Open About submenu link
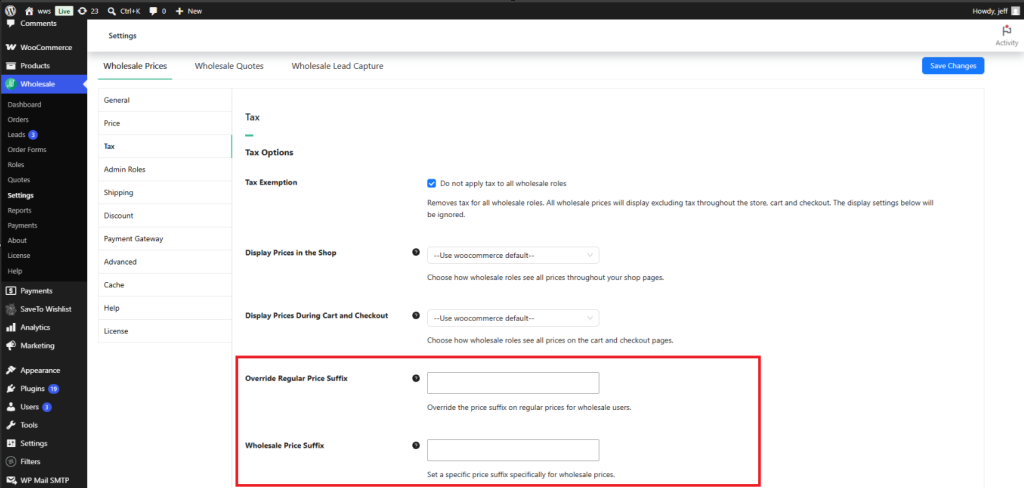 17,240
